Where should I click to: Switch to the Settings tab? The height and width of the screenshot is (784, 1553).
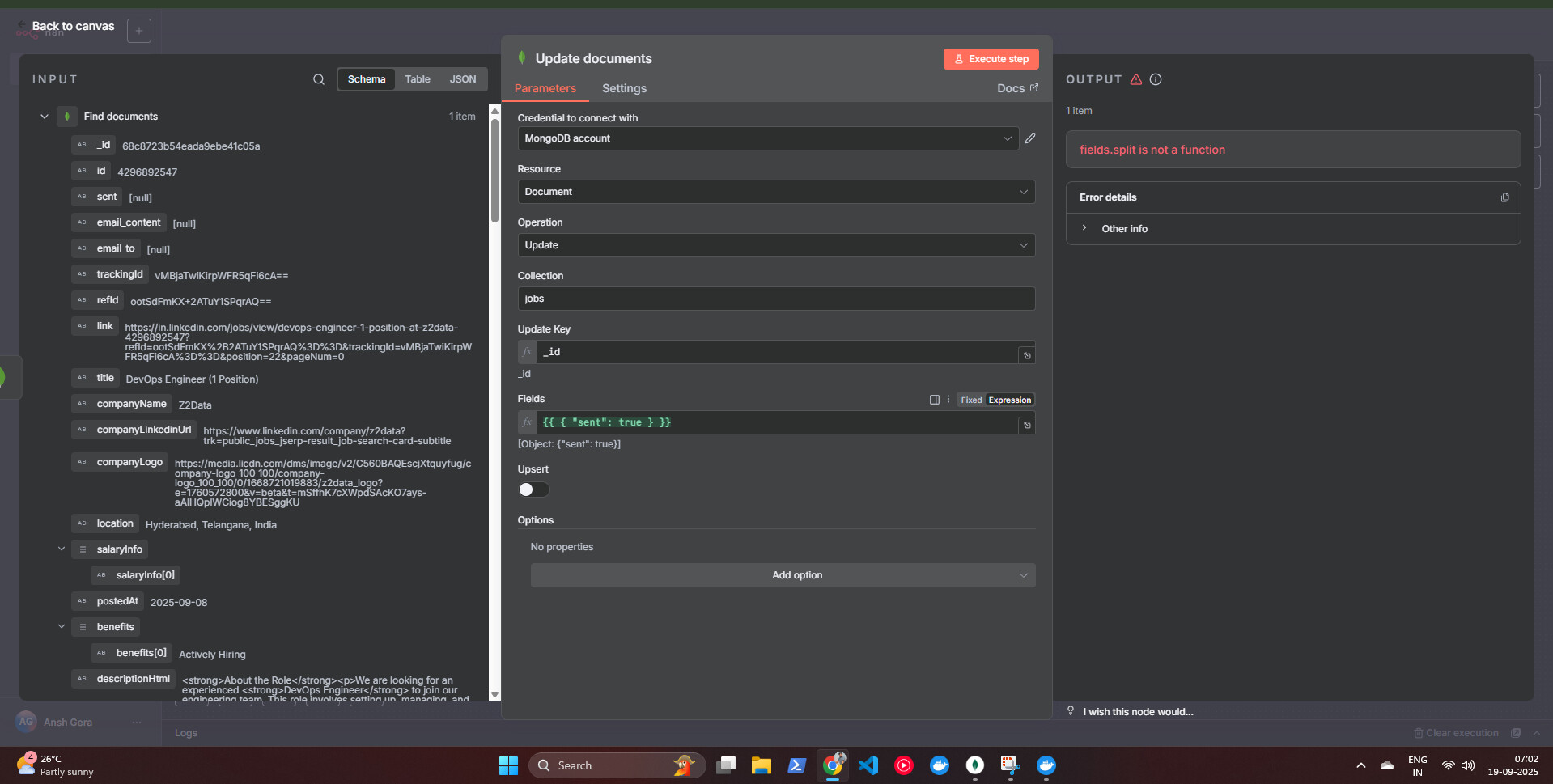624,88
